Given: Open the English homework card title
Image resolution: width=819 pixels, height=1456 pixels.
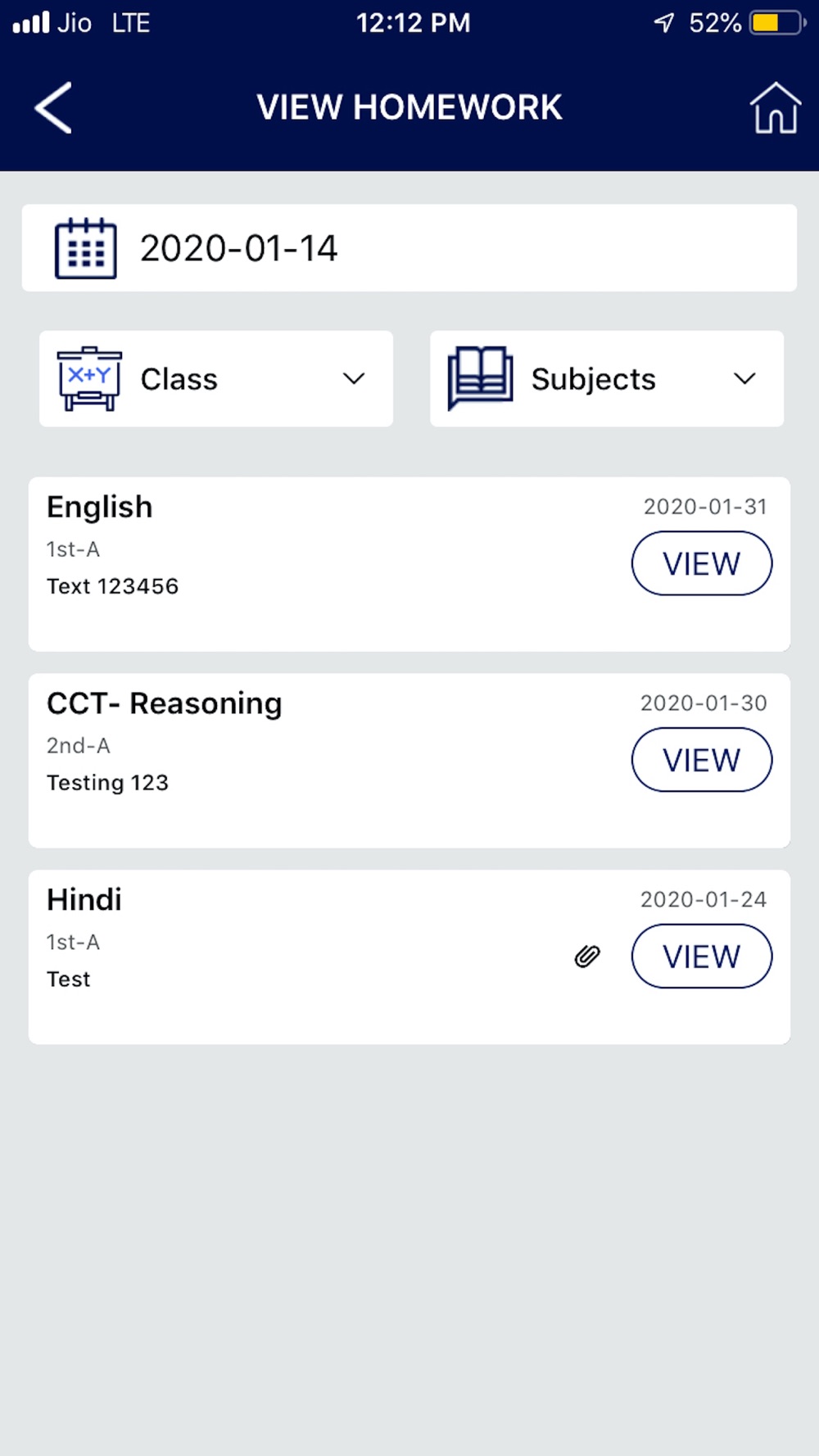Looking at the screenshot, I should tap(100, 507).
